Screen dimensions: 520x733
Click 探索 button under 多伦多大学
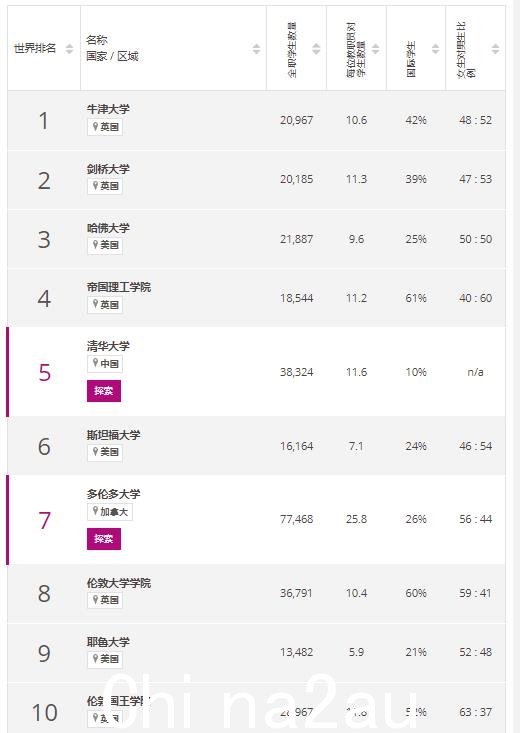point(104,539)
